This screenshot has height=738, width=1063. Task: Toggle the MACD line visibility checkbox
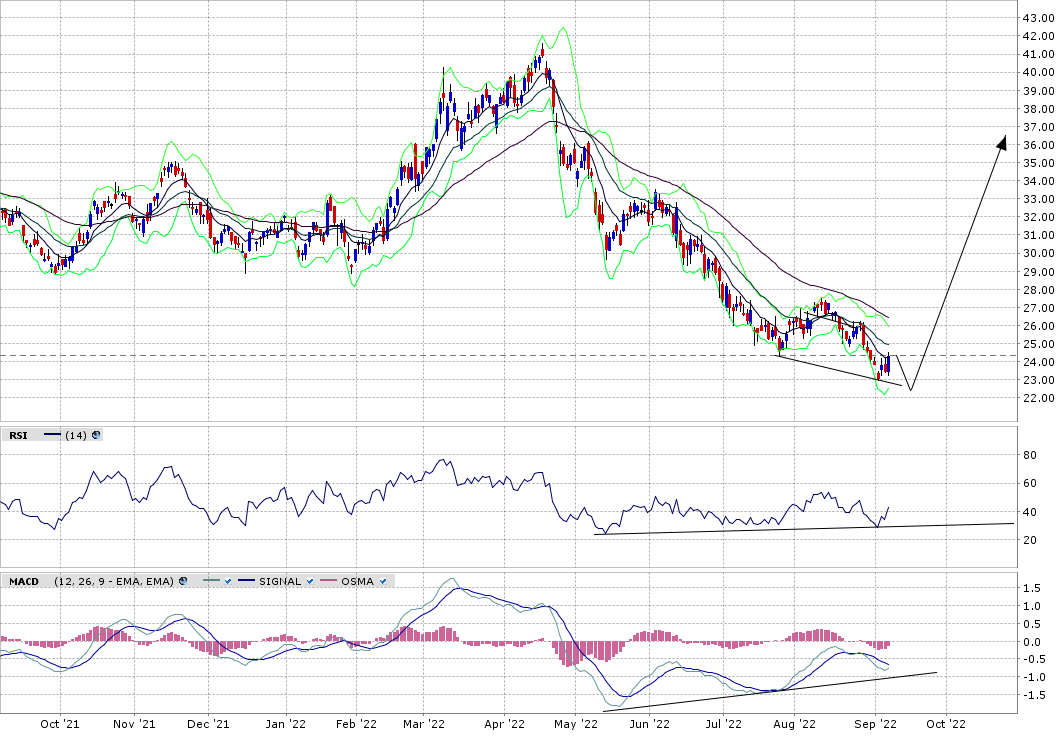click(228, 581)
